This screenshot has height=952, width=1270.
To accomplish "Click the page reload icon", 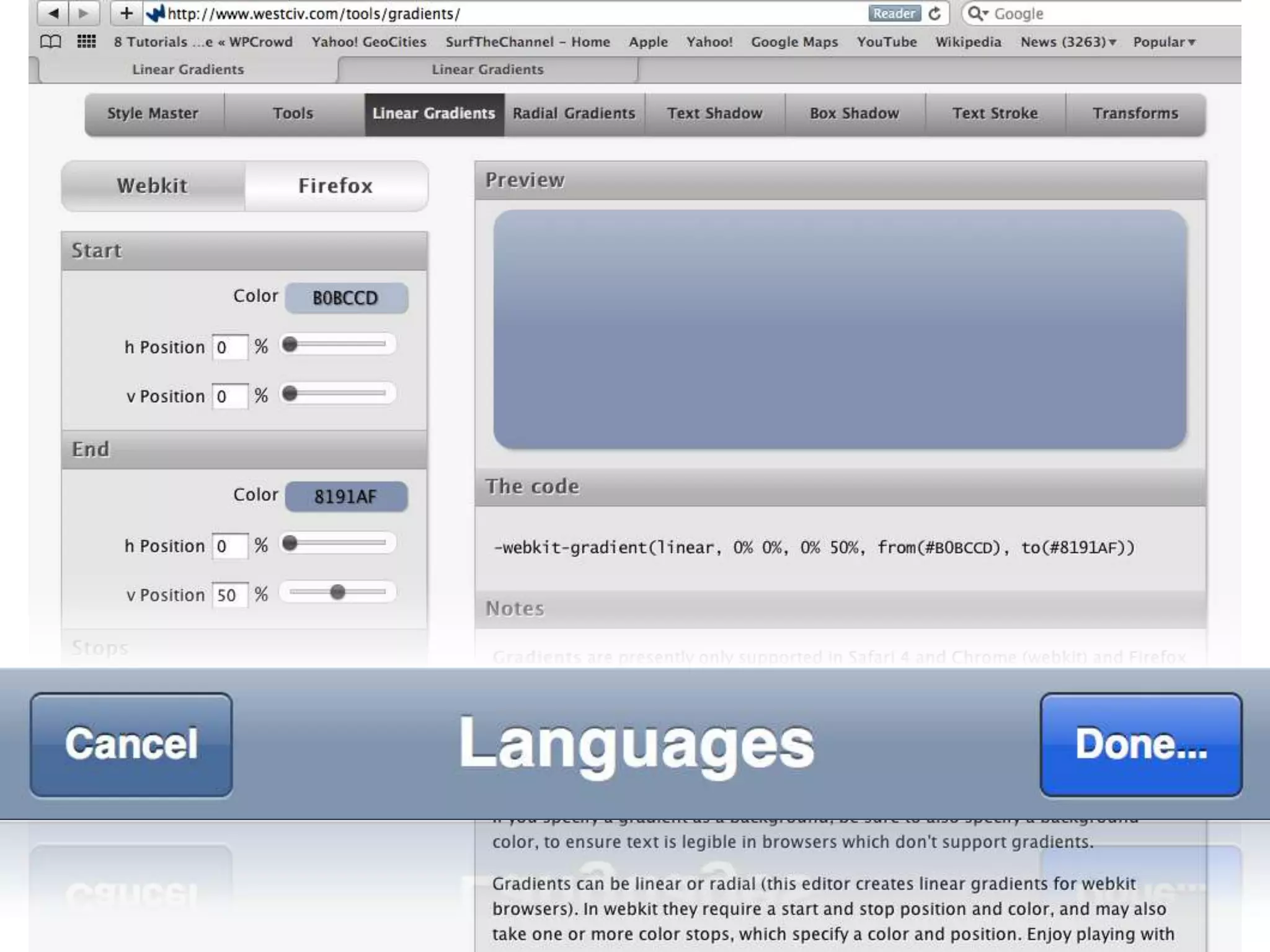I will coord(935,13).
